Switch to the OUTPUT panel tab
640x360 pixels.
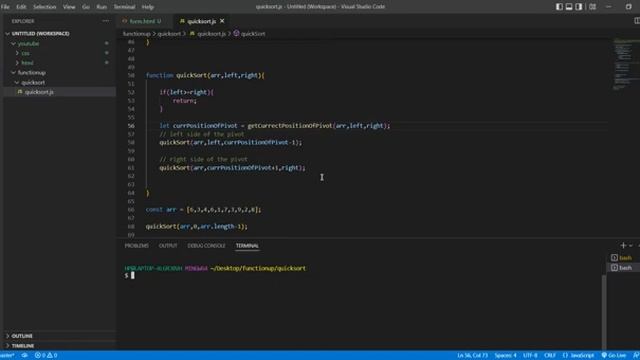coord(168,246)
